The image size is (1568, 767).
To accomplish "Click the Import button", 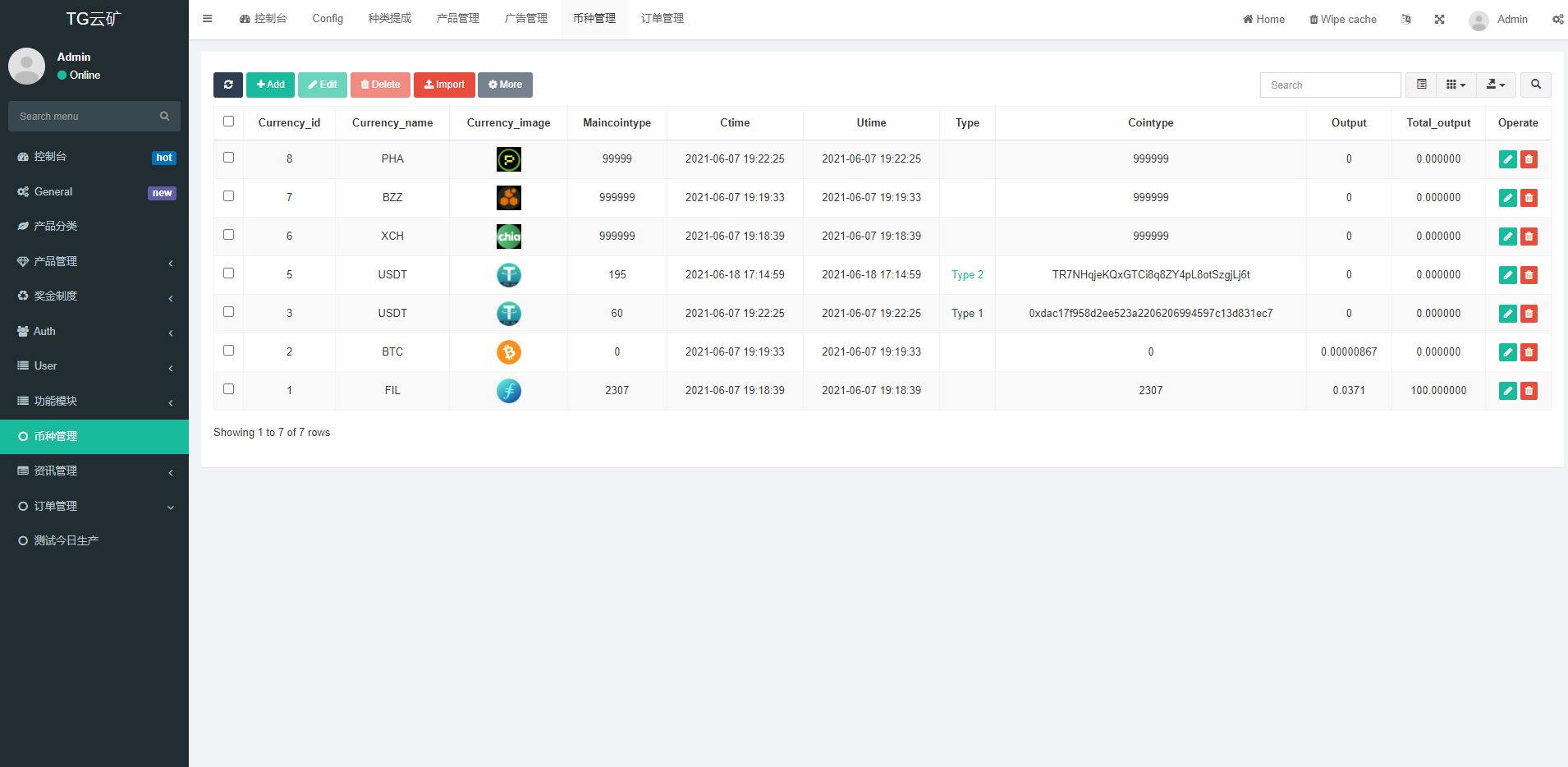I will (x=444, y=85).
